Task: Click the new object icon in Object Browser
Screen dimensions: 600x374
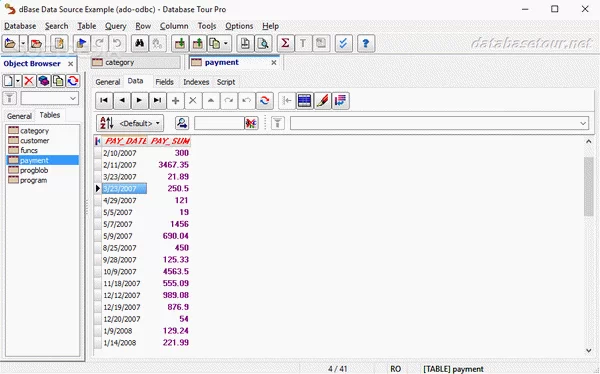Action: 8,81
